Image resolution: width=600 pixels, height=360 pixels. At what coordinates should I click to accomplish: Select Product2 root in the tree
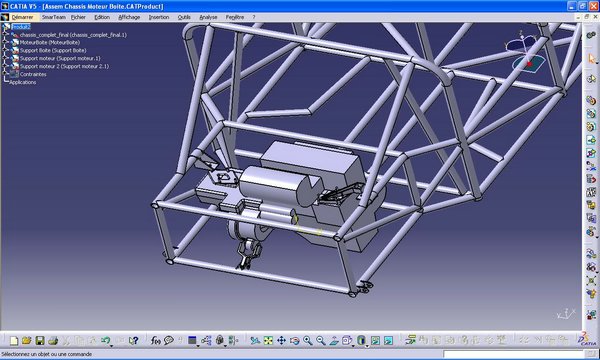click(21, 26)
